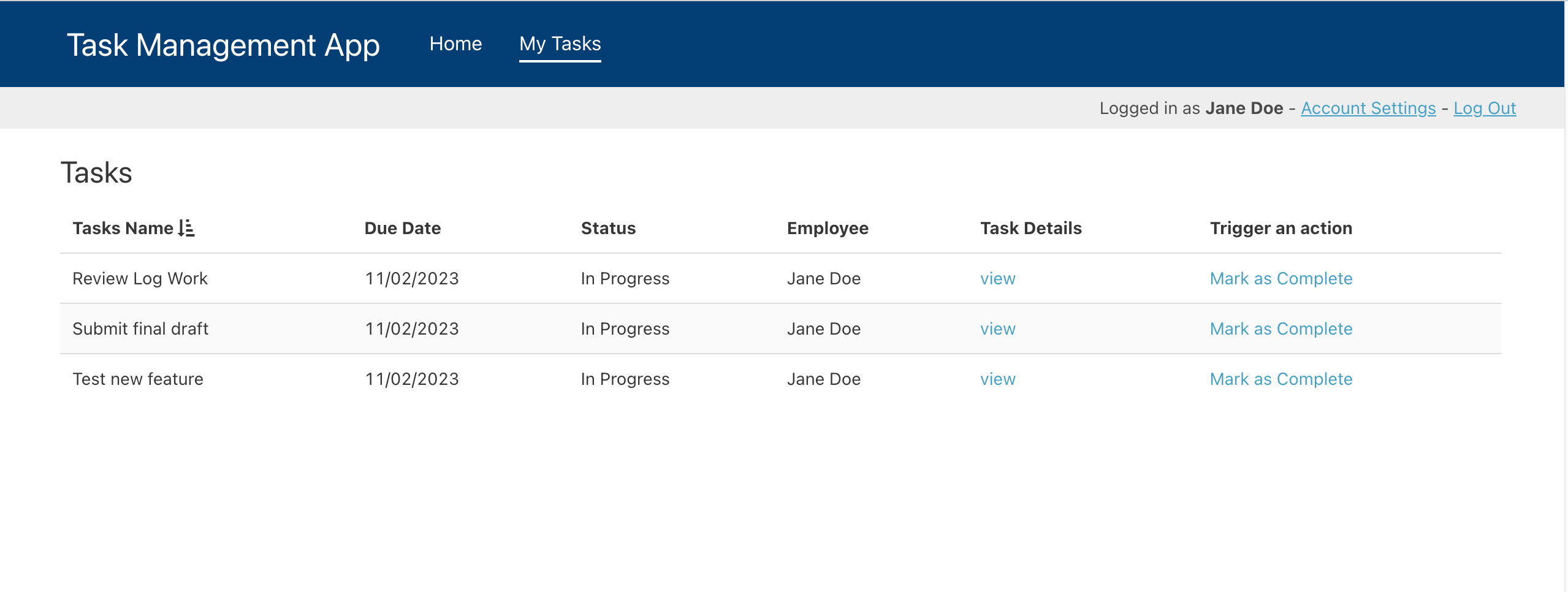The height and width of the screenshot is (592, 1568).
Task: Select the My Tasks navigation tab
Action: 560,44
